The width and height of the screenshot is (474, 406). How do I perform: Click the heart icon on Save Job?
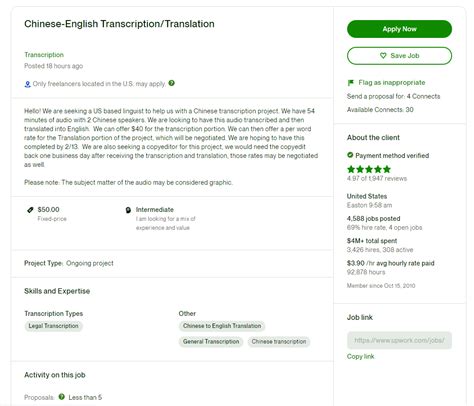pyautogui.click(x=383, y=56)
